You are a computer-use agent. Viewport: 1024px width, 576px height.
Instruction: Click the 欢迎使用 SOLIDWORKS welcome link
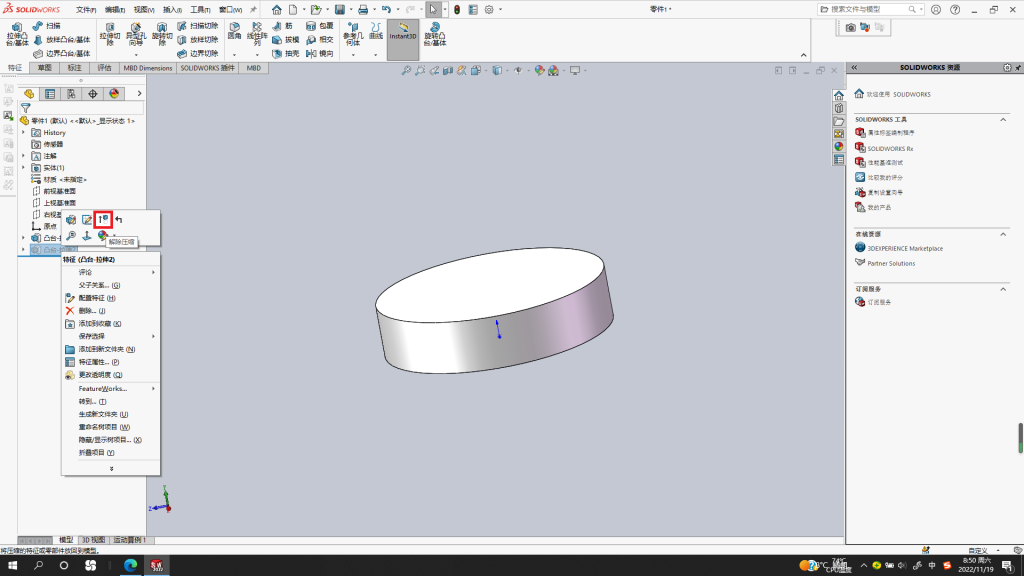point(899,94)
